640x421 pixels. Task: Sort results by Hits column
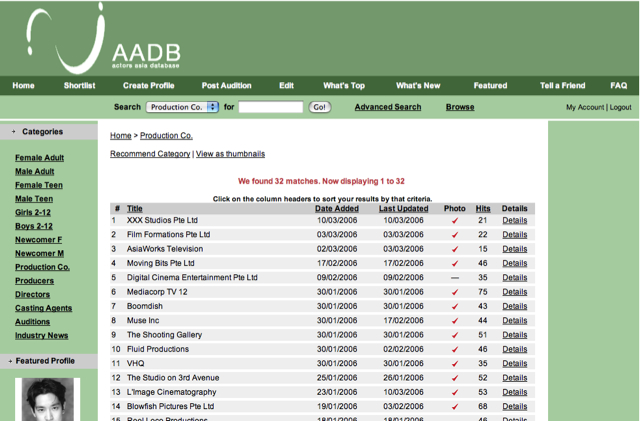click(x=483, y=209)
